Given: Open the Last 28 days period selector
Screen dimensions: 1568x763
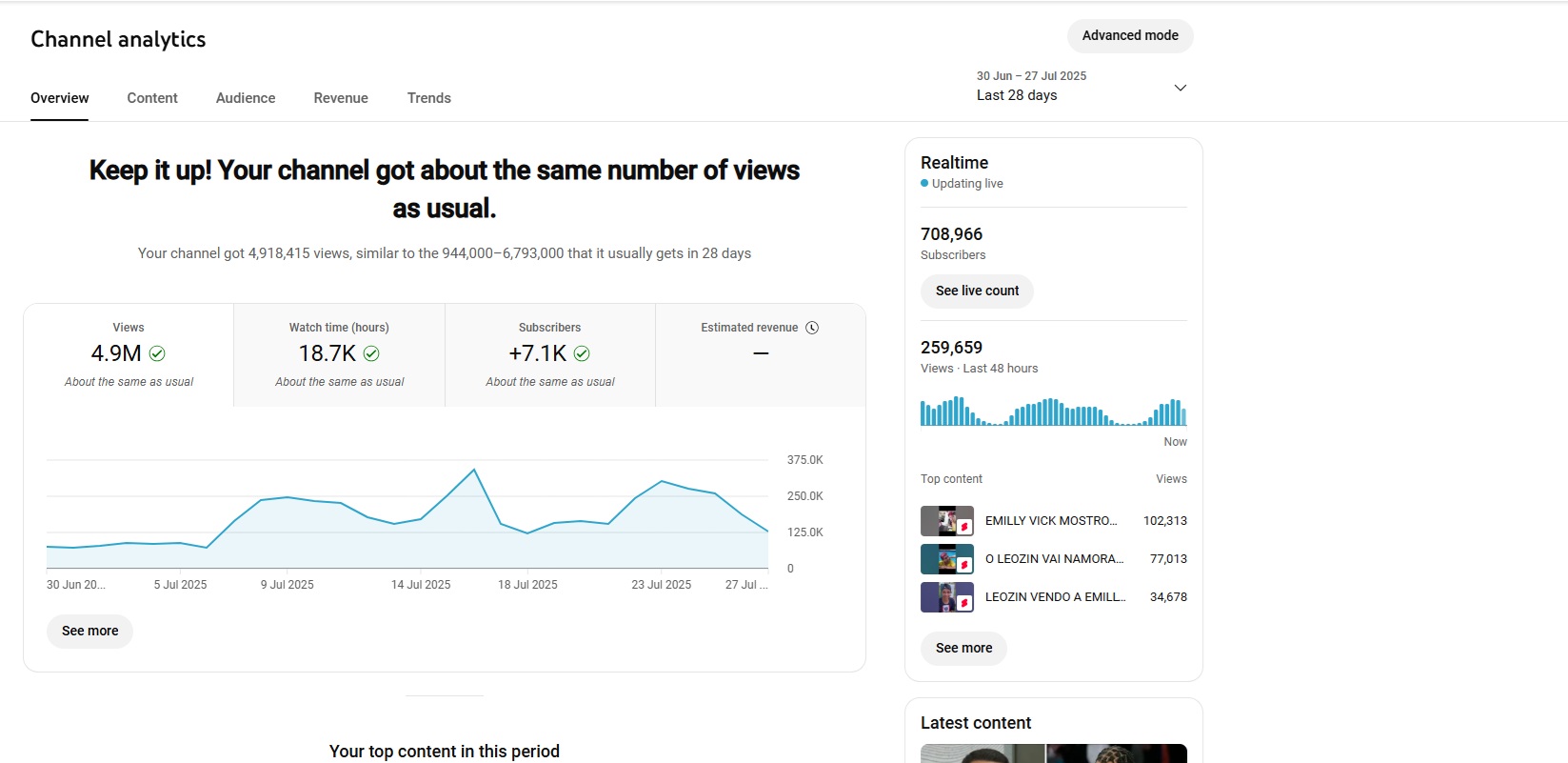Looking at the screenshot, I should pyautogui.click(x=1017, y=95).
